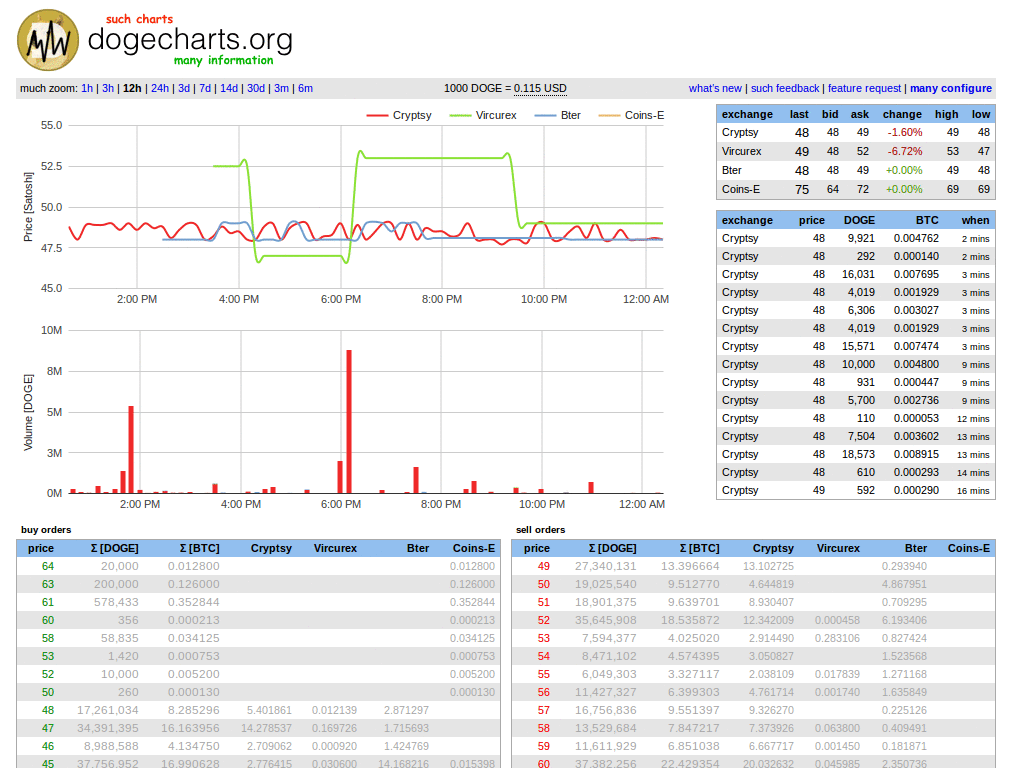Click the 5M volume bar before 2 PM

point(131,449)
